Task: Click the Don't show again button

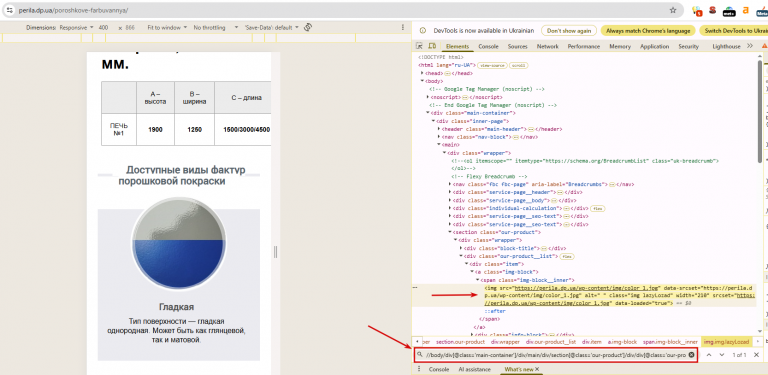Action: click(569, 30)
